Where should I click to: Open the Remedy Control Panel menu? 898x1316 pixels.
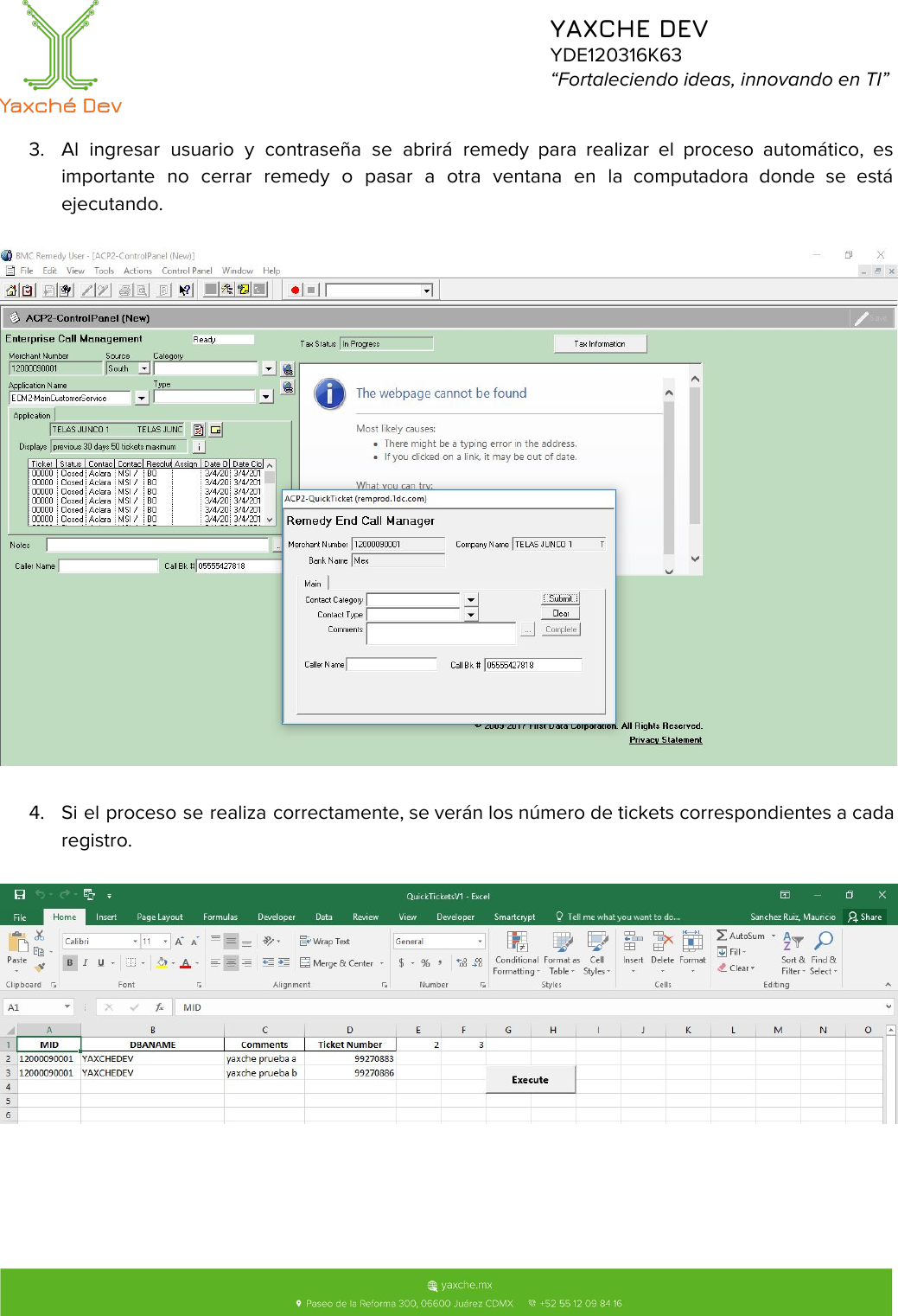pyautogui.click(x=187, y=271)
